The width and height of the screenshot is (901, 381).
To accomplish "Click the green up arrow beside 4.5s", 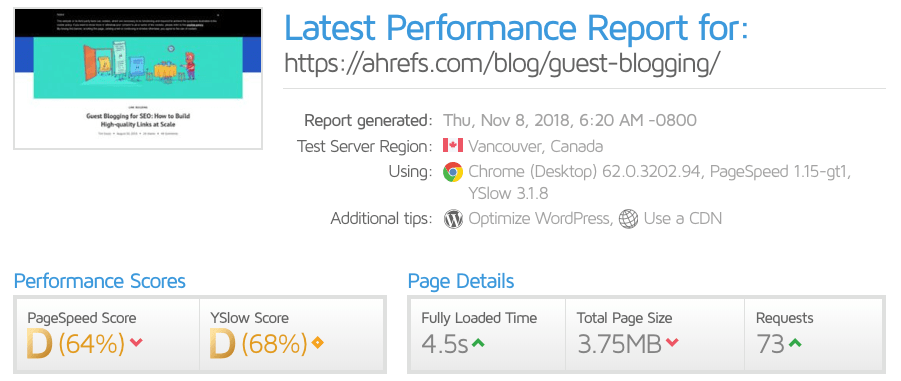I will (x=478, y=344).
